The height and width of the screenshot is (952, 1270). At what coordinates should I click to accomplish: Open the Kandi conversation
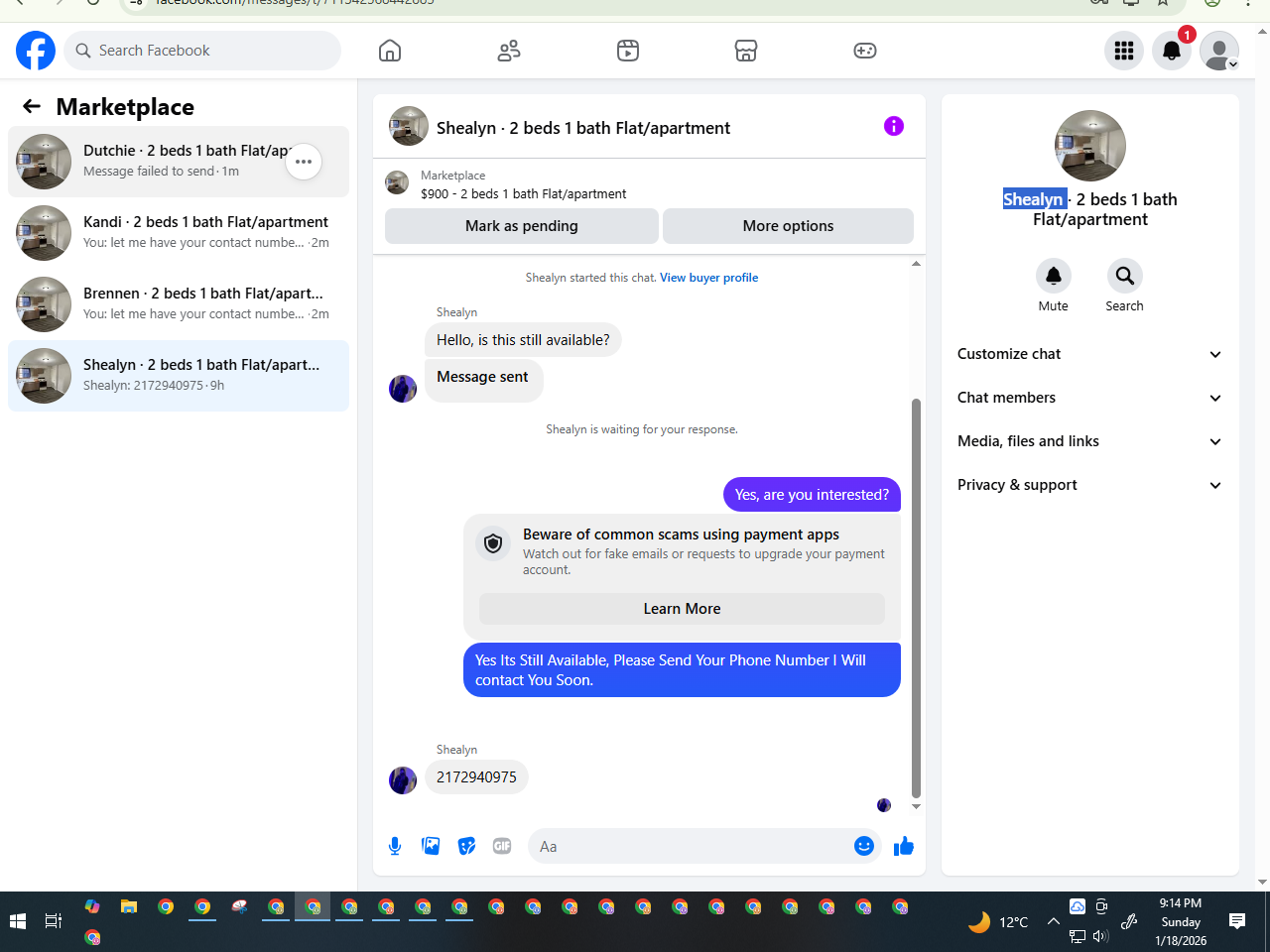point(179,233)
